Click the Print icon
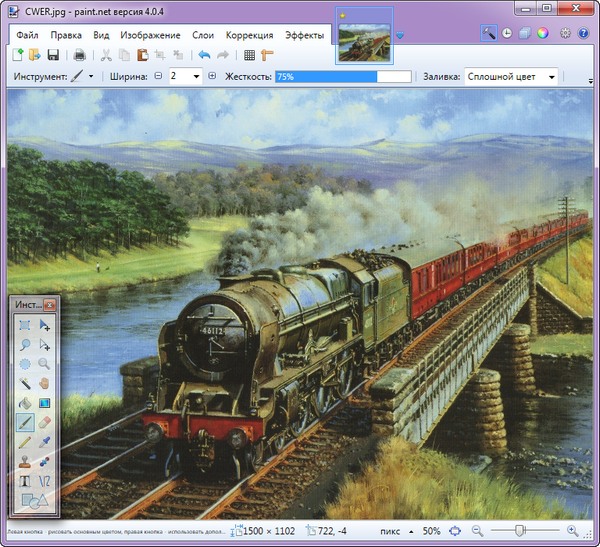Screen dimensions: 600x547 (x=79, y=55)
